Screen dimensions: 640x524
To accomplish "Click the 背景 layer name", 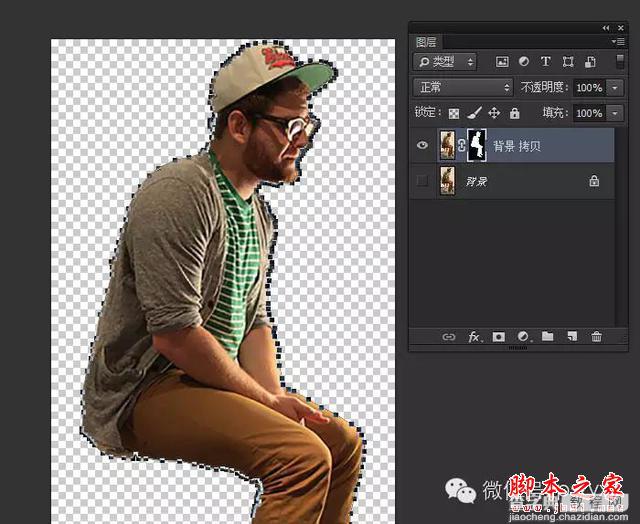I will tap(477, 181).
